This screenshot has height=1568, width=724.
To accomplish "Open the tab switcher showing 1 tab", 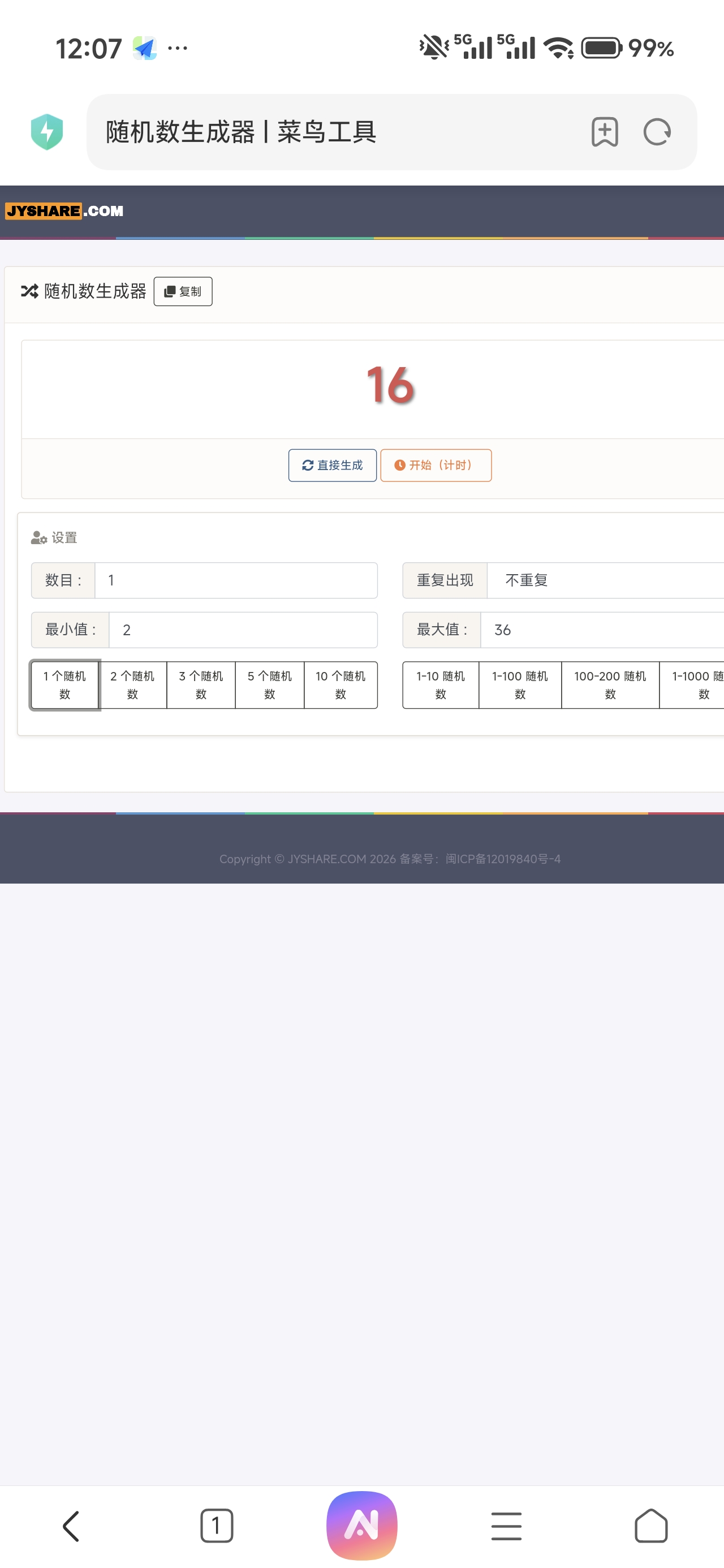I will 216,1526.
